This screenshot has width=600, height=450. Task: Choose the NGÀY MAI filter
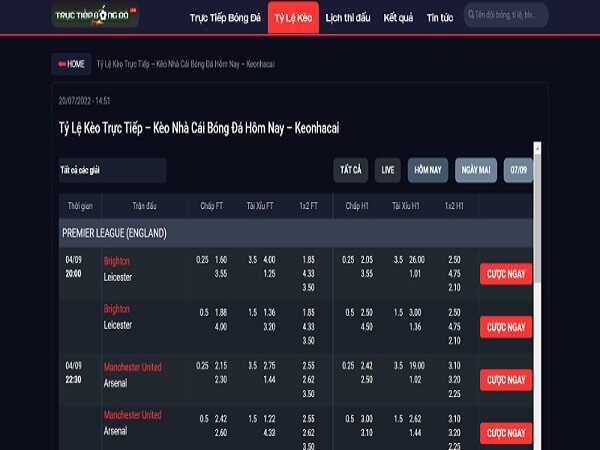(x=476, y=170)
